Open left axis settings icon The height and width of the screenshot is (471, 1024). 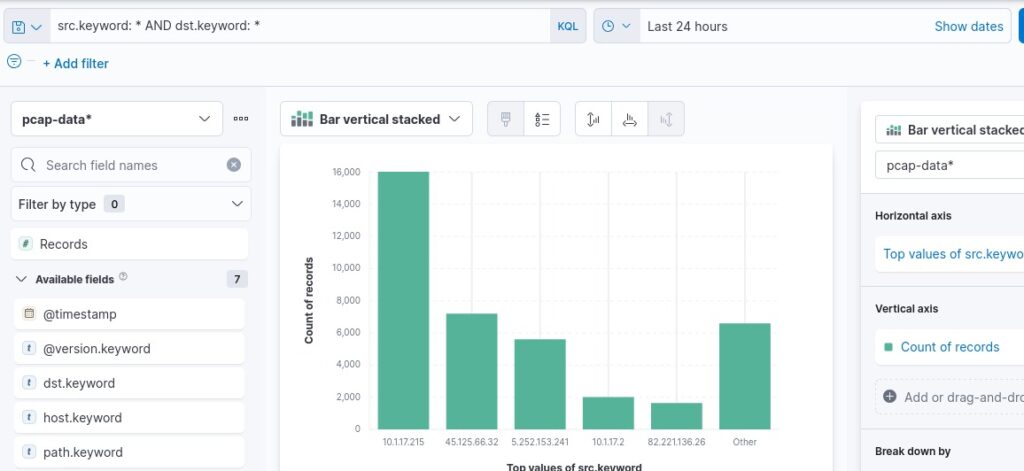[593, 119]
